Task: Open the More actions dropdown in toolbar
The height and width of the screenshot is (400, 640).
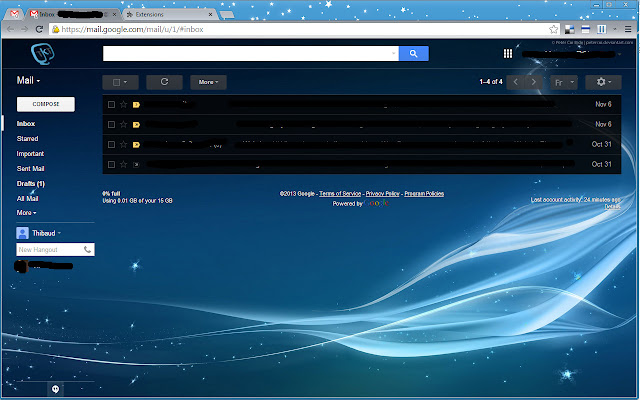Action: coord(208,82)
